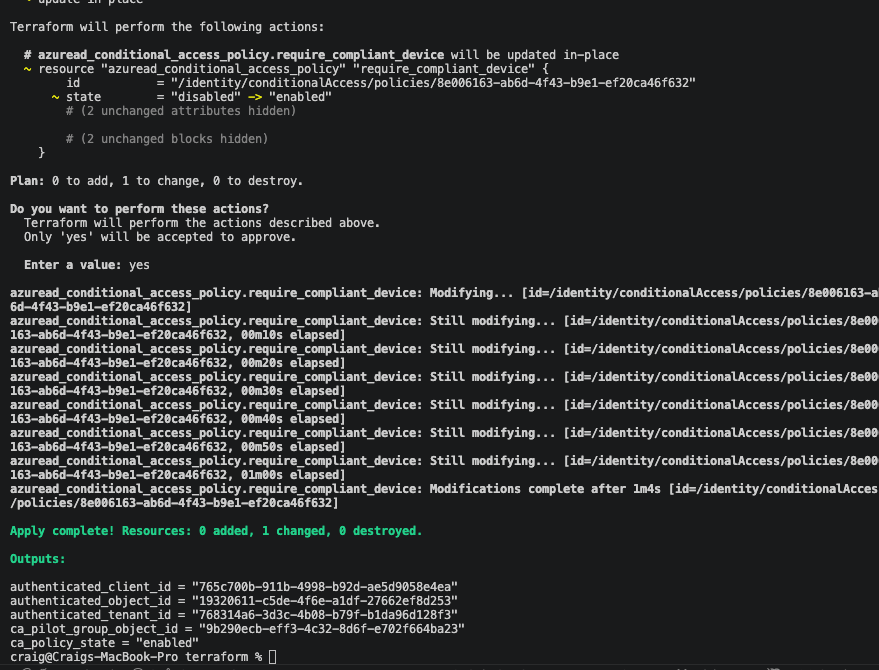The width and height of the screenshot is (879, 670).
Task: Click the '00m10s elapsed' text
Action: [x=290, y=335]
